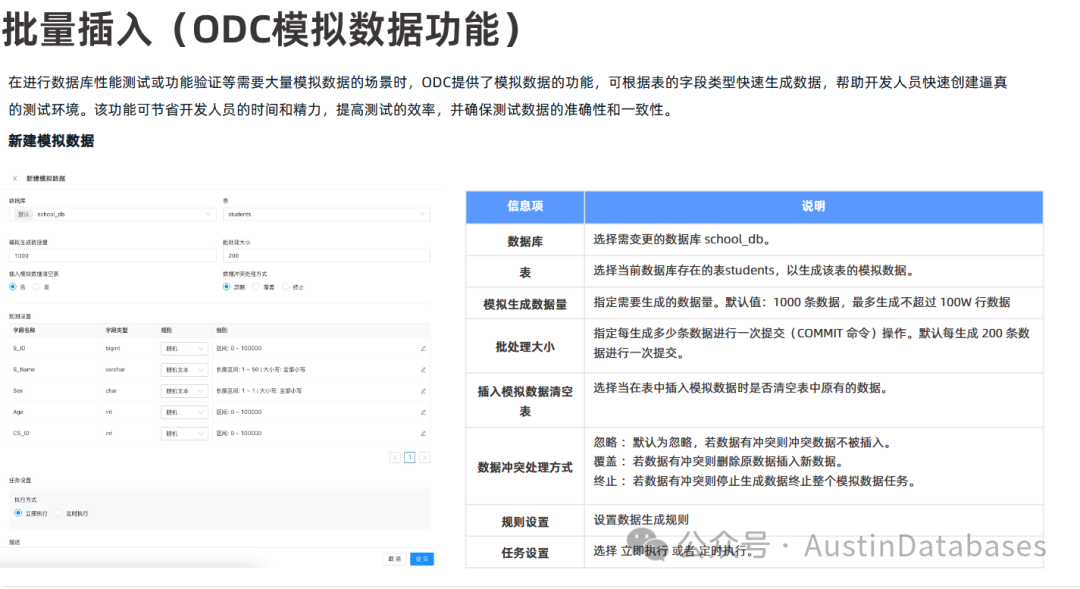Click the 规则设置 label in info table
Image resolution: width=1080 pixels, height=589 pixels.
525,522
